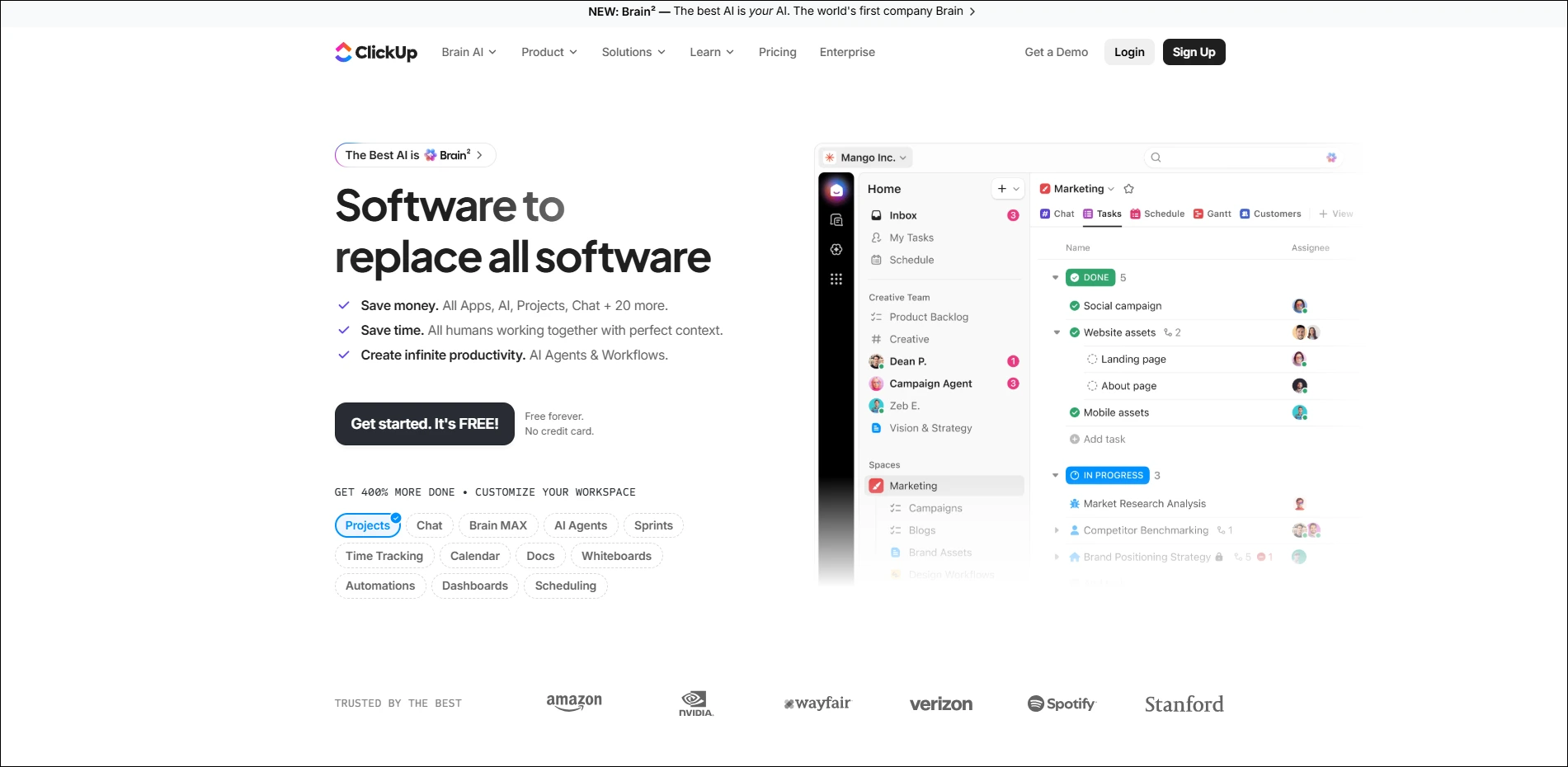Collapse Website assets subtasks
The height and width of the screenshot is (767, 1568).
(1057, 332)
